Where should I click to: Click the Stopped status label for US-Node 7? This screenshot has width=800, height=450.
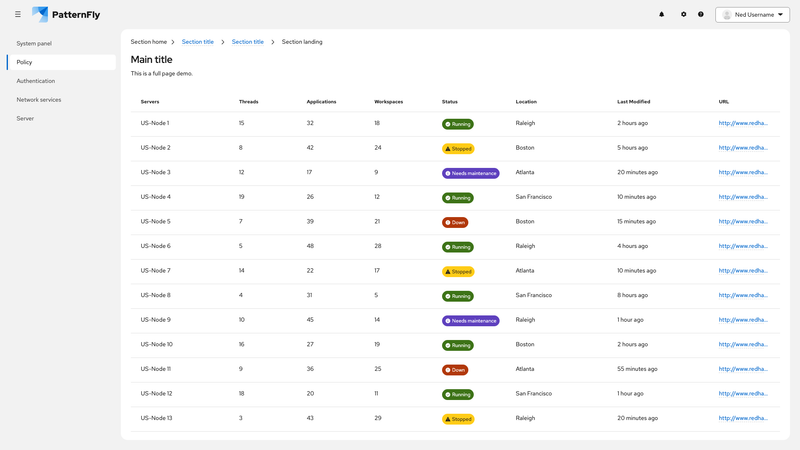pos(458,271)
